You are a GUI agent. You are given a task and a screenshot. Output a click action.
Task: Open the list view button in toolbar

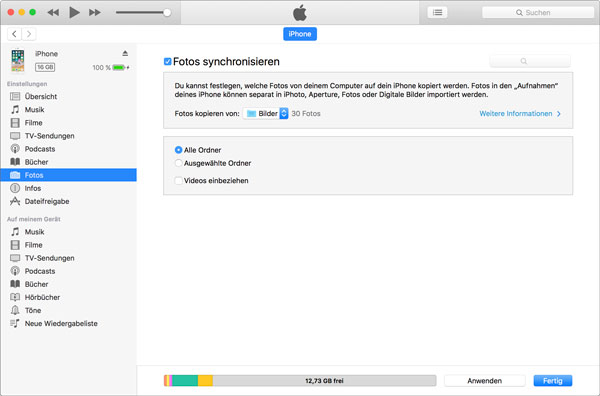[437, 13]
